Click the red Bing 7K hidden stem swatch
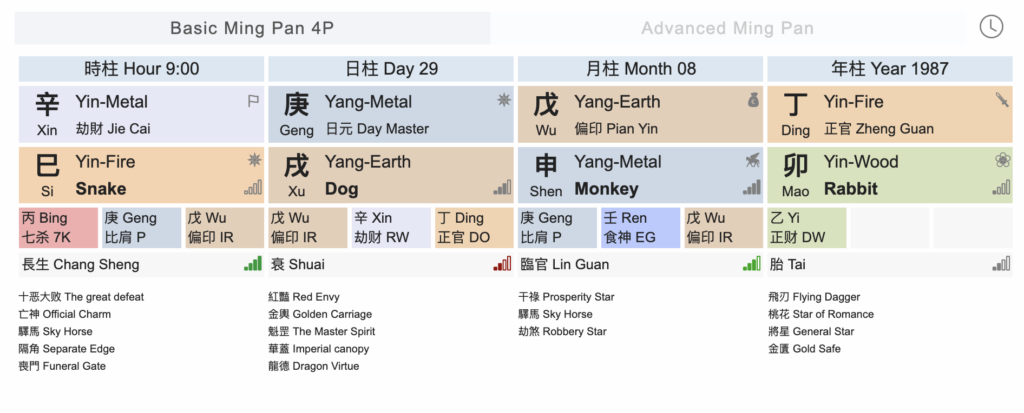The width and height of the screenshot is (1024, 413). pos(58,228)
